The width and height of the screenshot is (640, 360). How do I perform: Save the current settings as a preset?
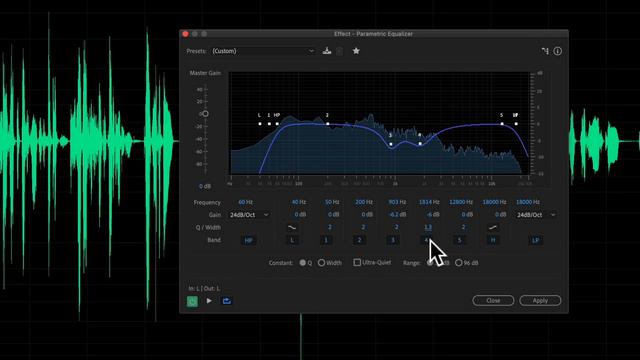pyautogui.click(x=327, y=51)
